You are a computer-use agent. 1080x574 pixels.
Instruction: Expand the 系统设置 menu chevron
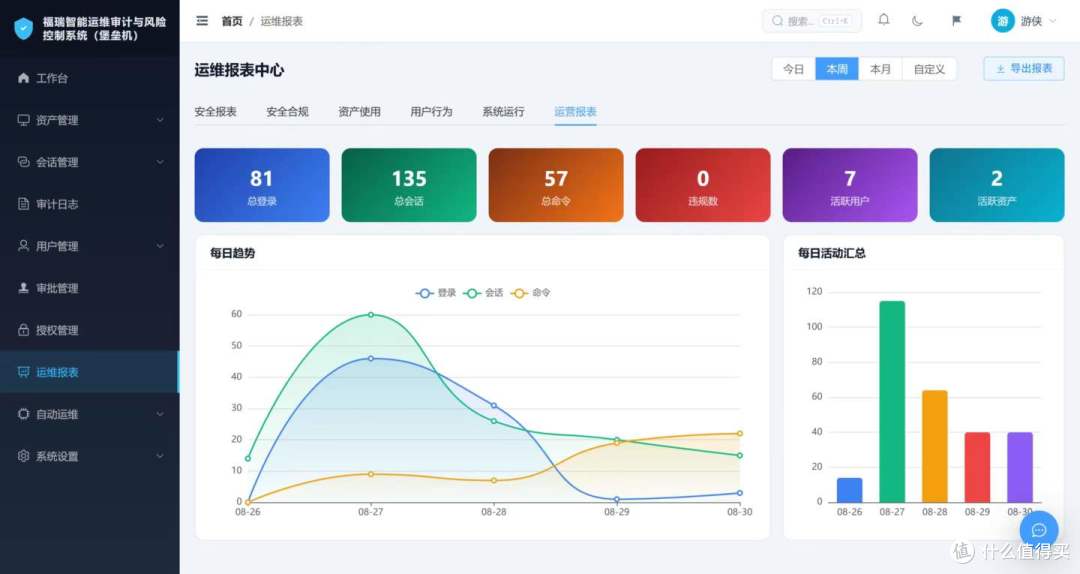(160, 456)
